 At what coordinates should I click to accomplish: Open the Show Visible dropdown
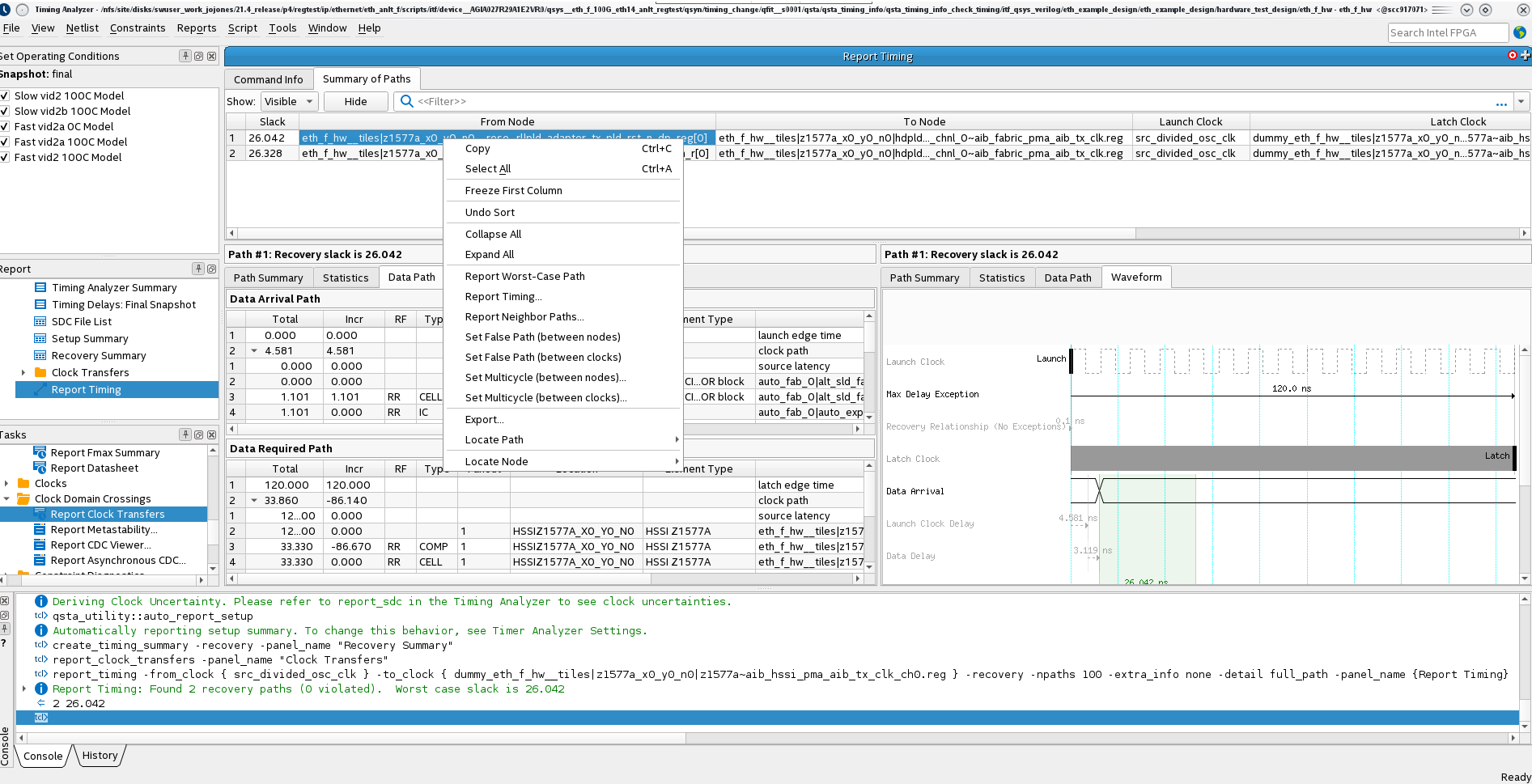tap(288, 101)
